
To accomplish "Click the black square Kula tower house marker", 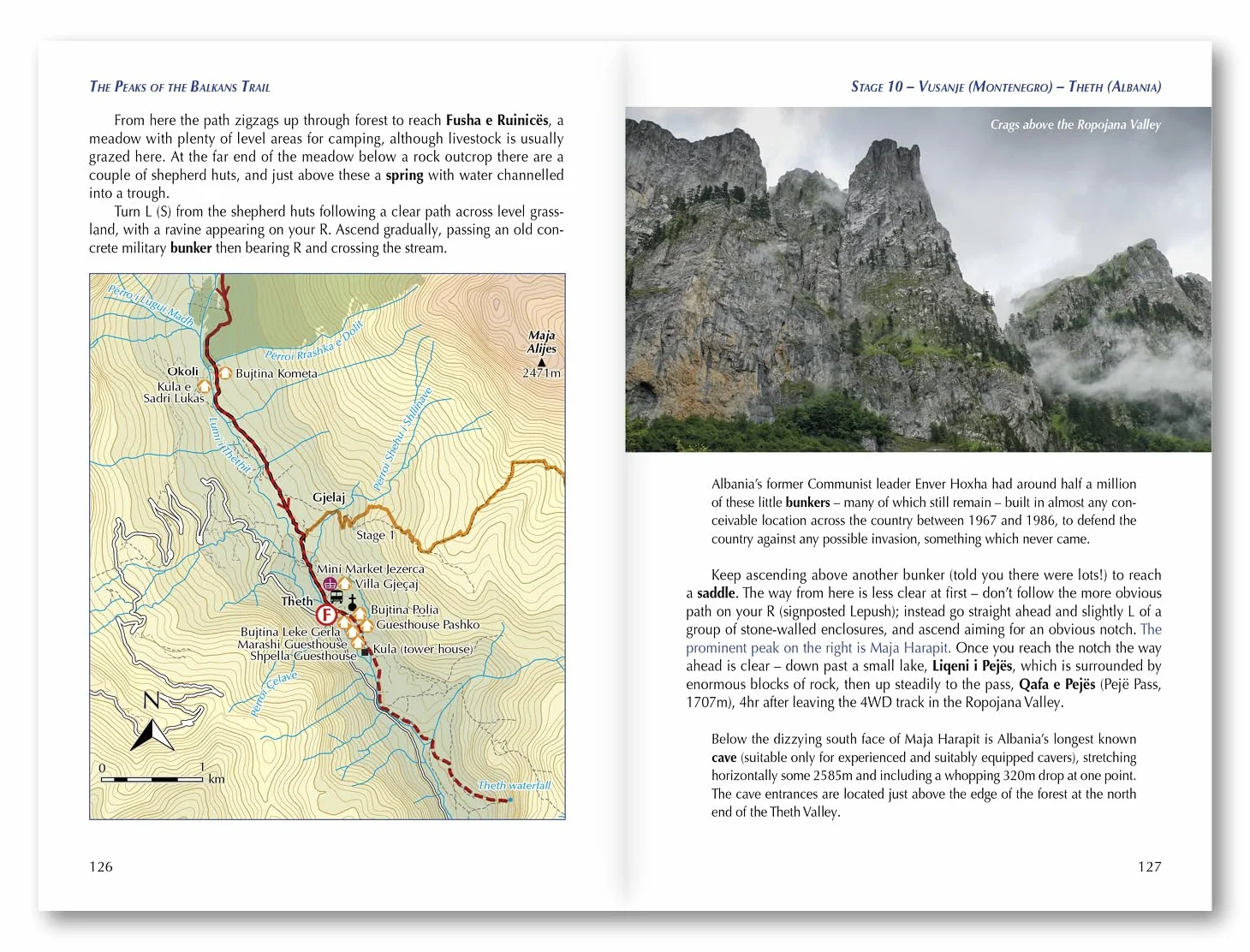I will 366,652.
